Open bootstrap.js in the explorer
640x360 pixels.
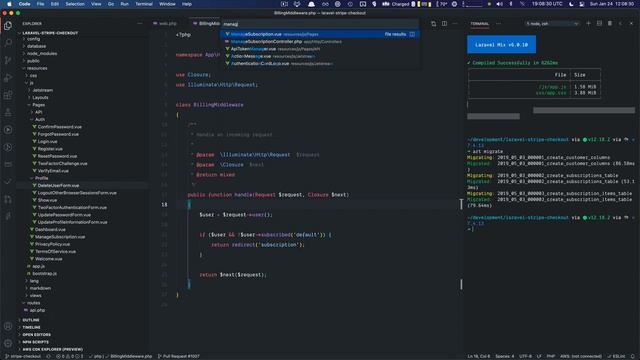click(44, 273)
